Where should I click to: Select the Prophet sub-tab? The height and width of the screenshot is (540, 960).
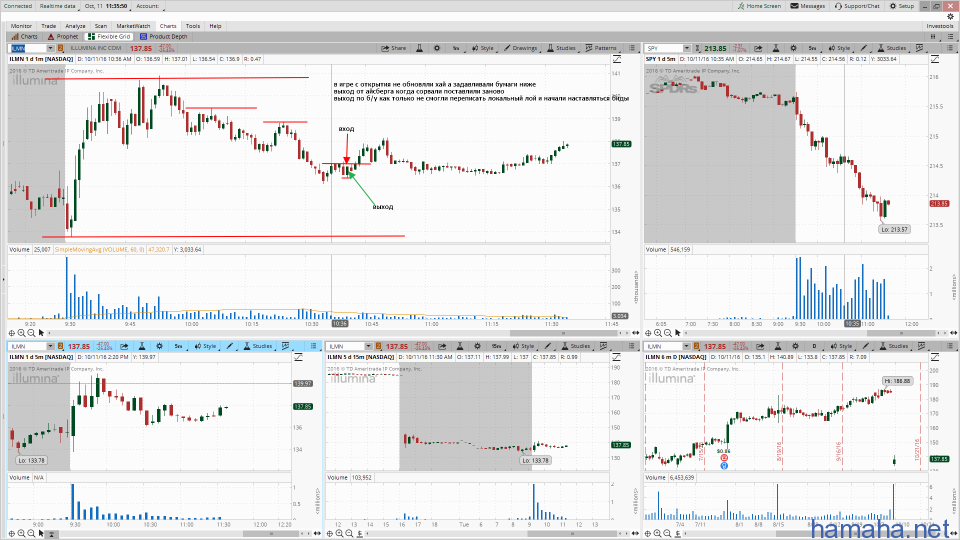(x=63, y=36)
